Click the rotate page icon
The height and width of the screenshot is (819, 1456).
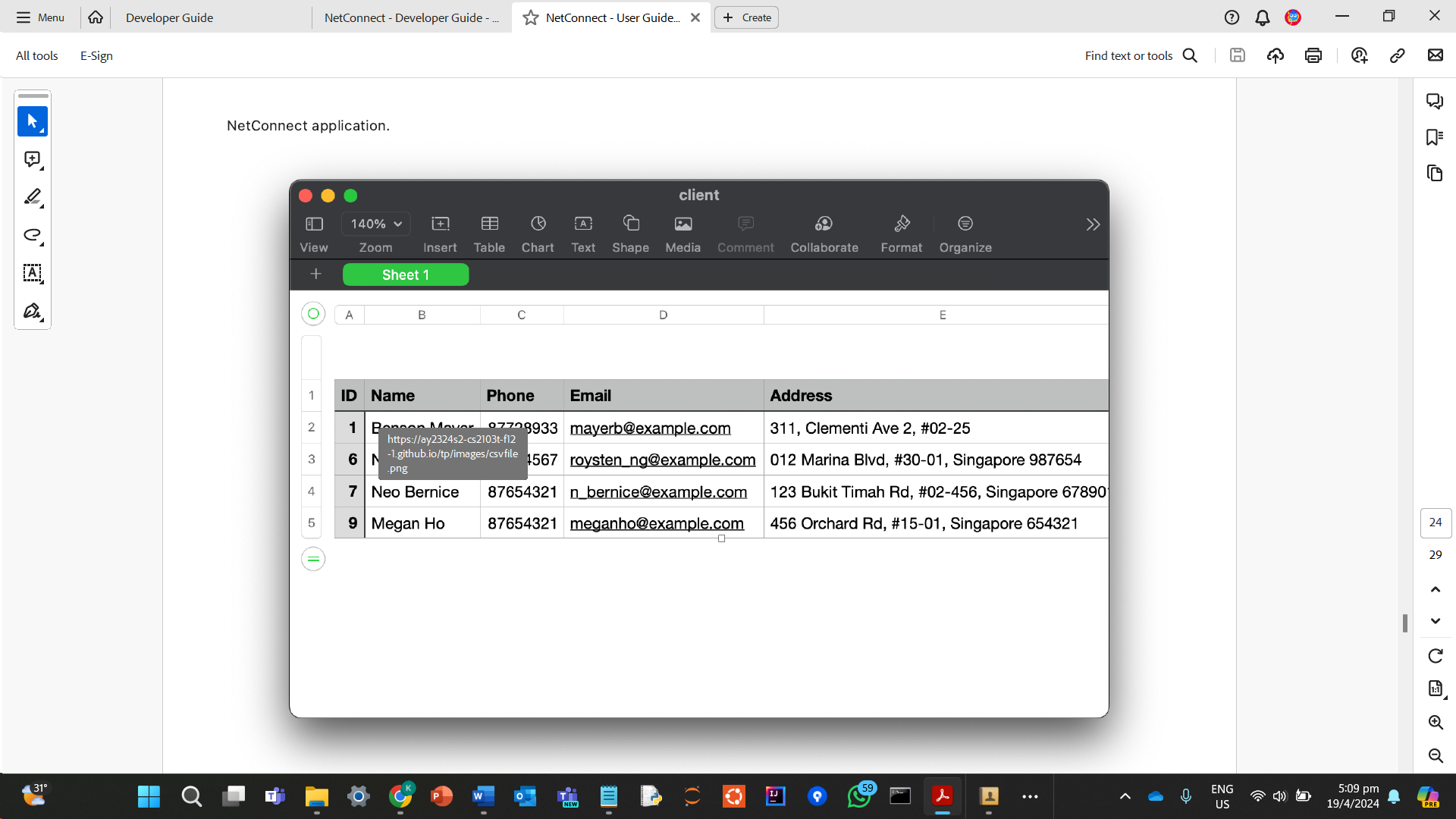click(1435, 656)
